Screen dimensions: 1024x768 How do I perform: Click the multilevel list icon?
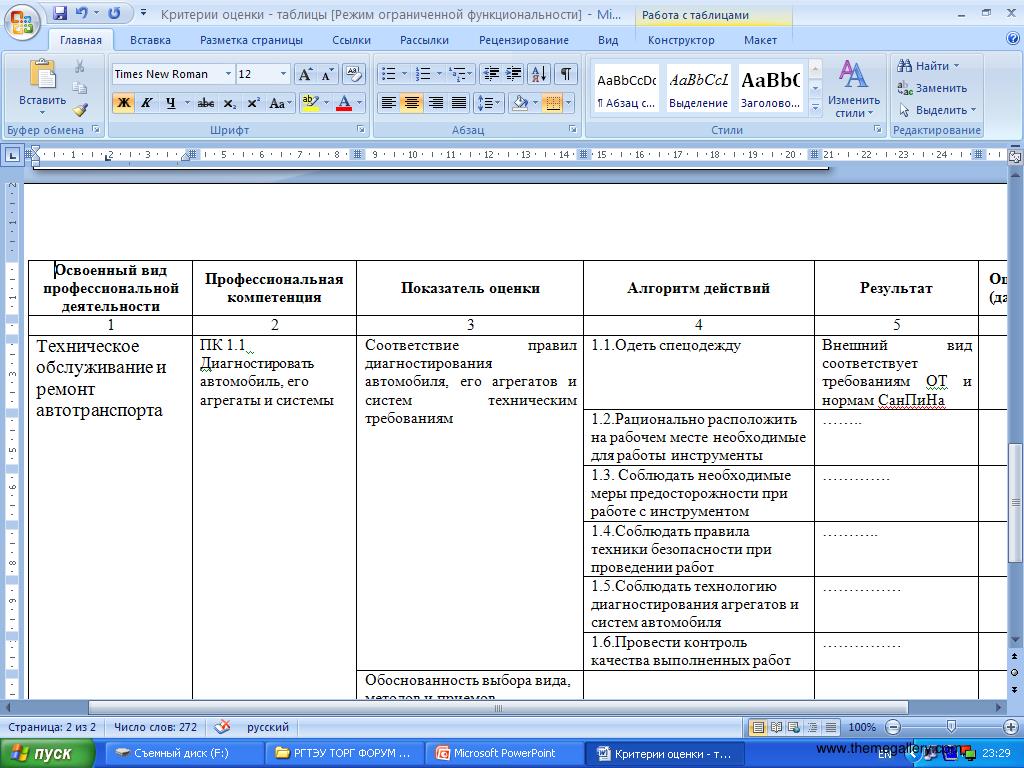[457, 74]
